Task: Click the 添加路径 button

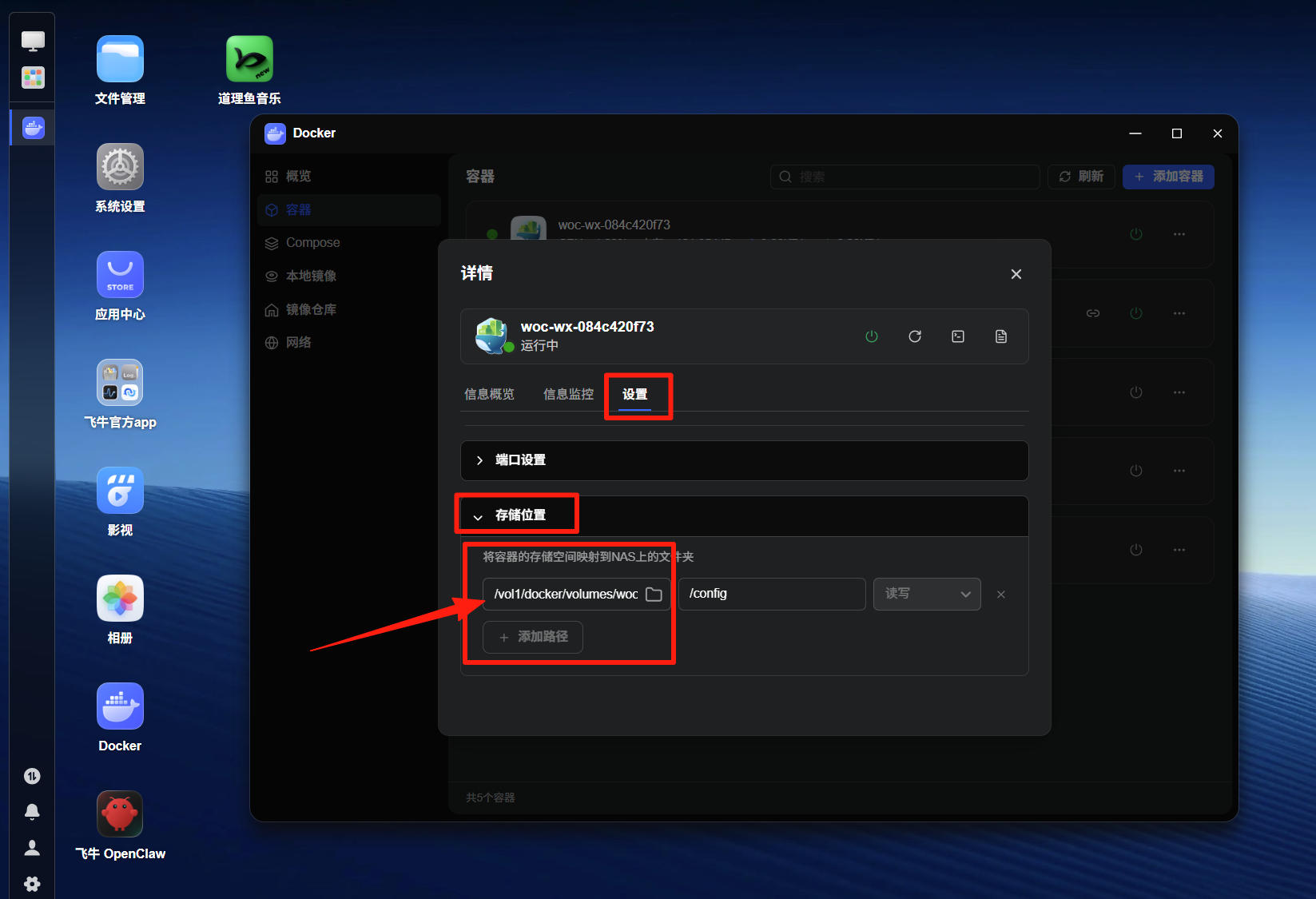Action: 533,637
